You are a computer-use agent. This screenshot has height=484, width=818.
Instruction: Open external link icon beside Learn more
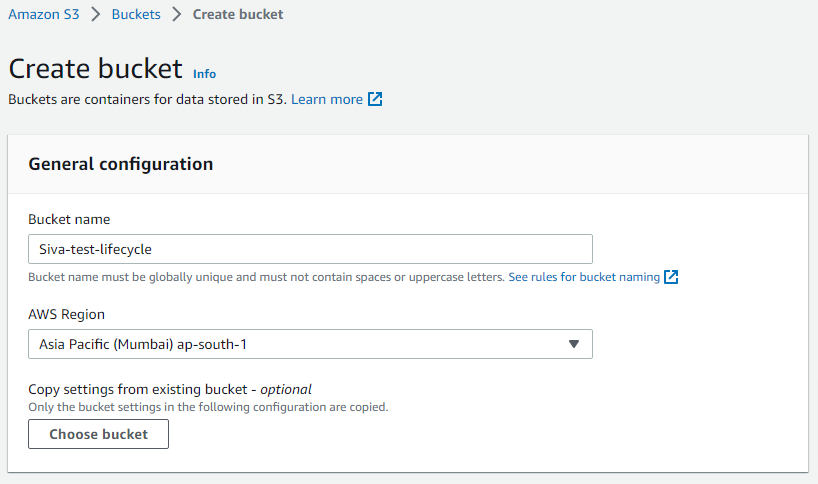(x=375, y=99)
